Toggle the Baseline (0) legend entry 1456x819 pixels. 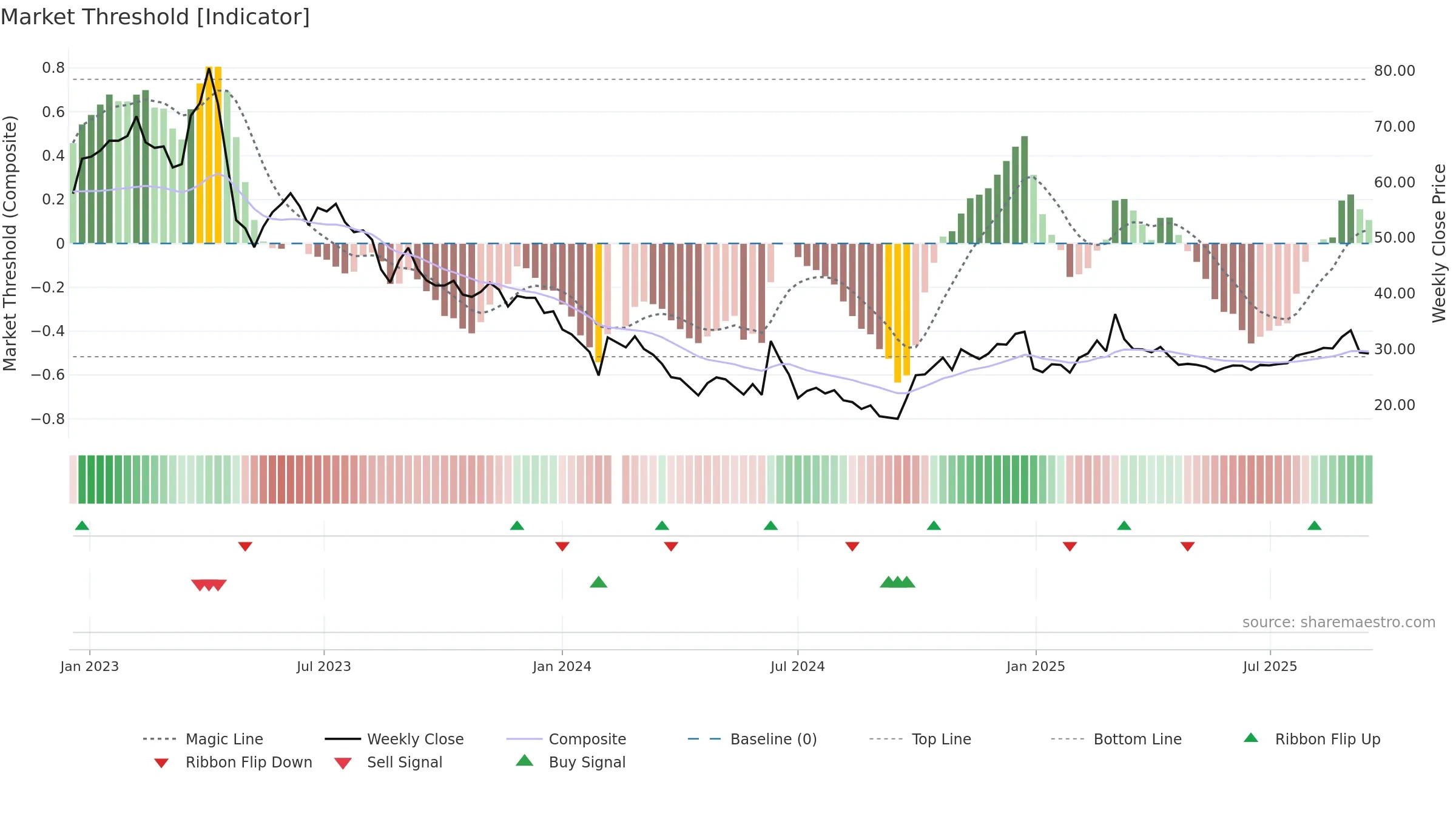752,739
